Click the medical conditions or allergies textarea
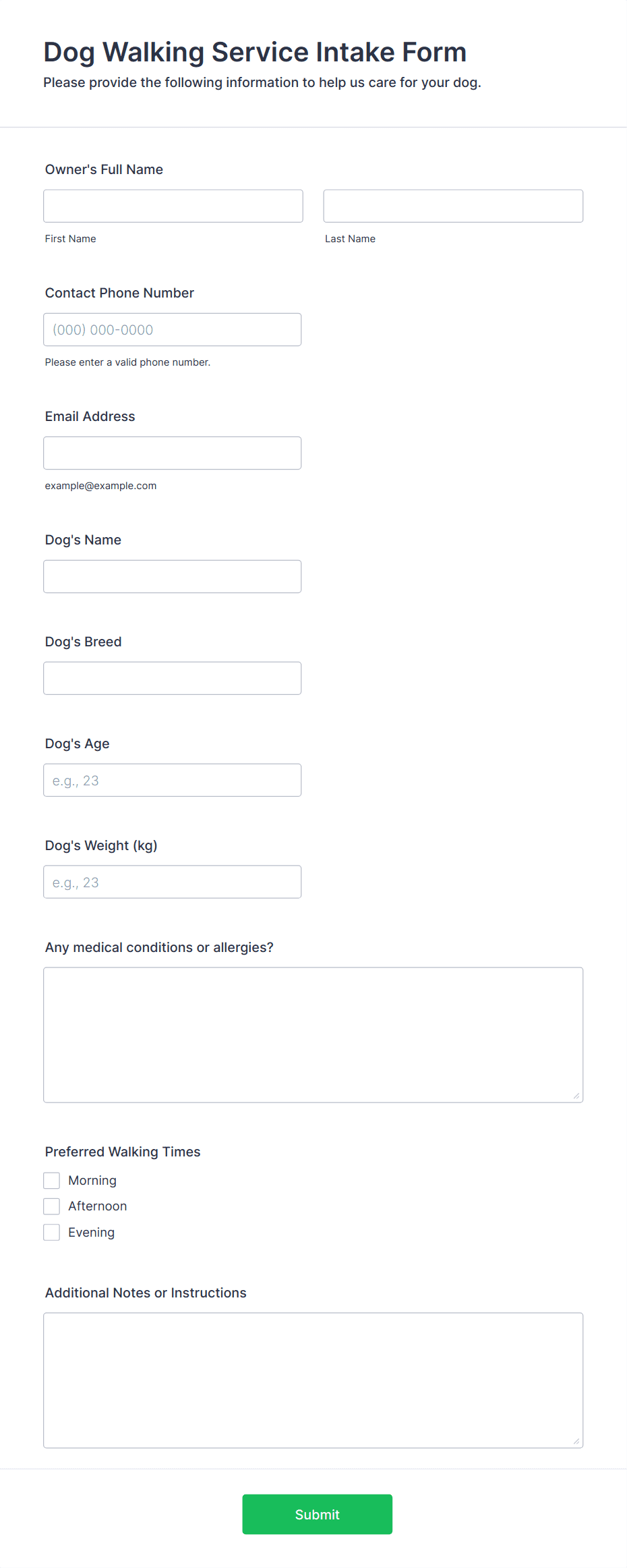Image resolution: width=627 pixels, height=1568 pixels. [x=313, y=1035]
